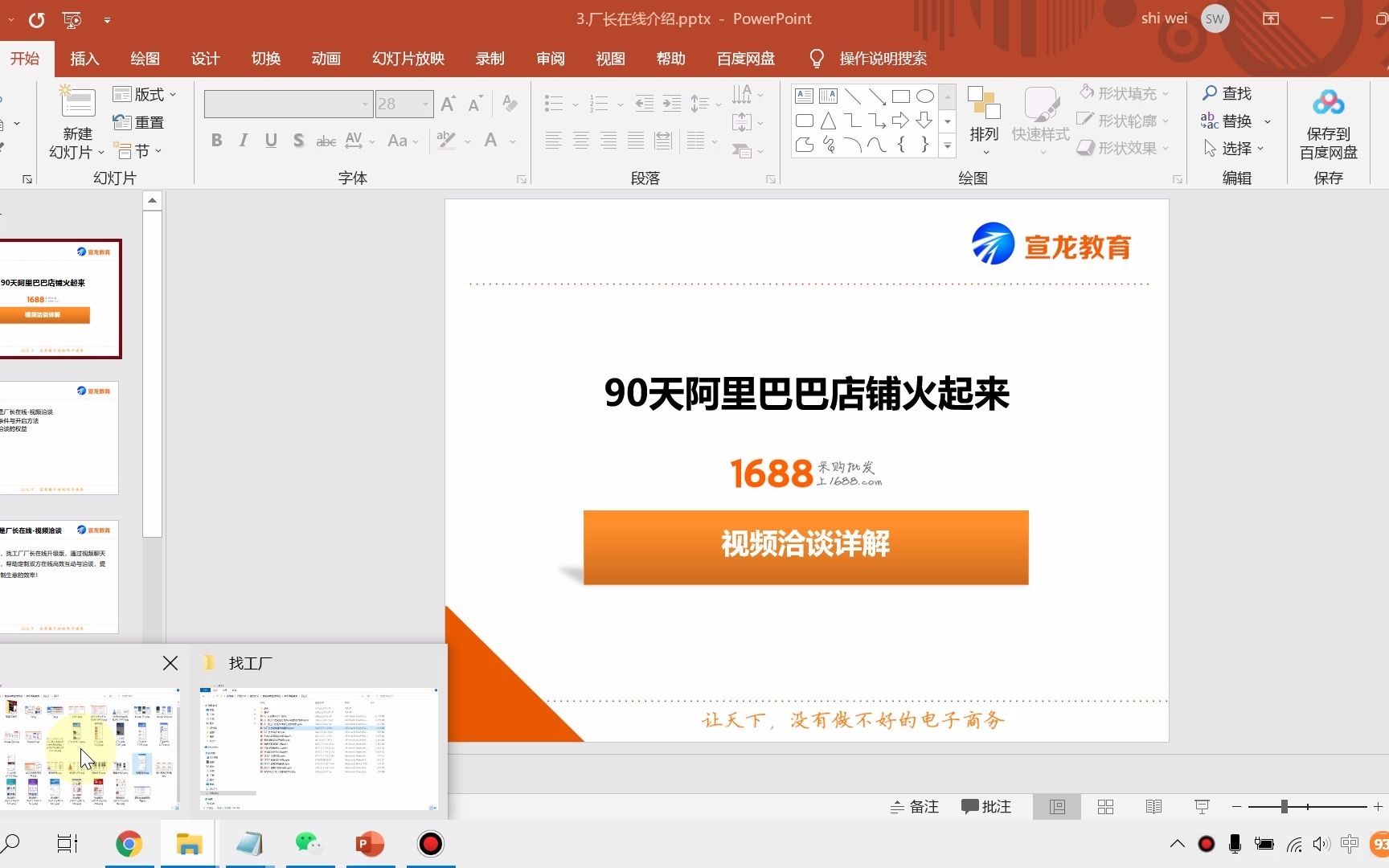The width and height of the screenshot is (1389, 868).
Task: Toggle Underline formatting
Action: [271, 141]
